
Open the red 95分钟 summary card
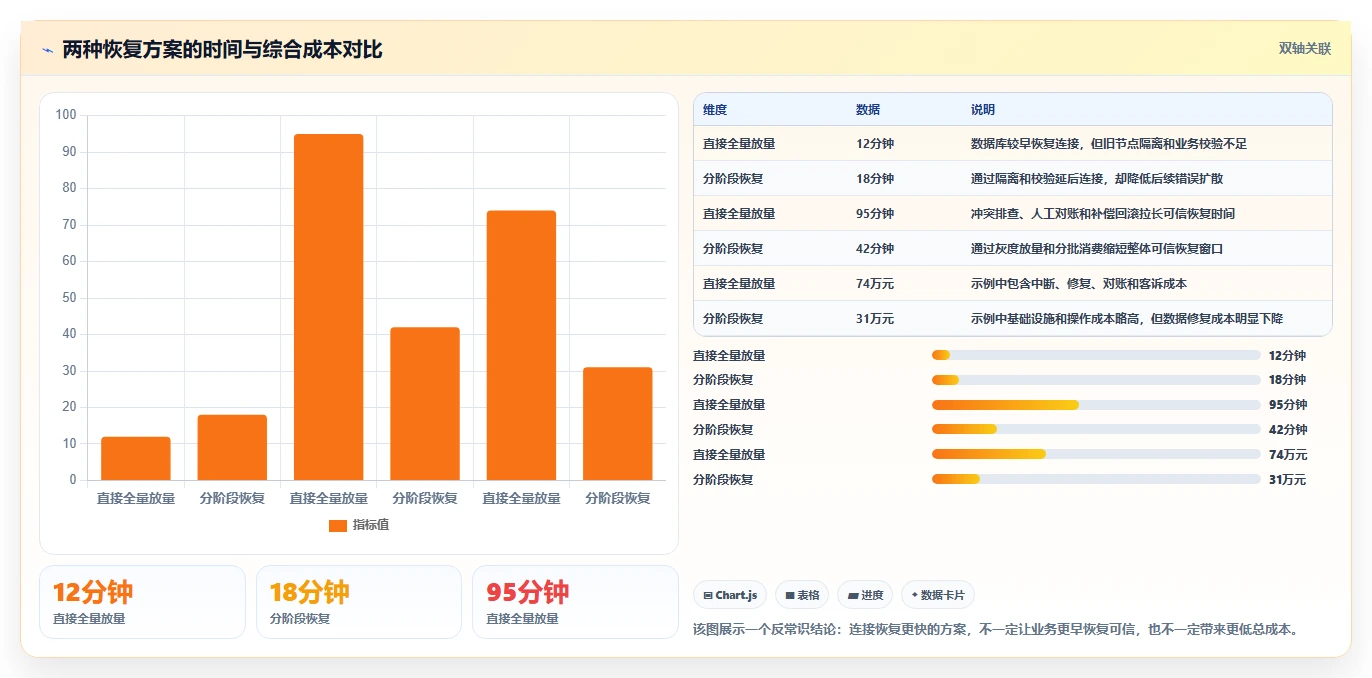(x=575, y=602)
